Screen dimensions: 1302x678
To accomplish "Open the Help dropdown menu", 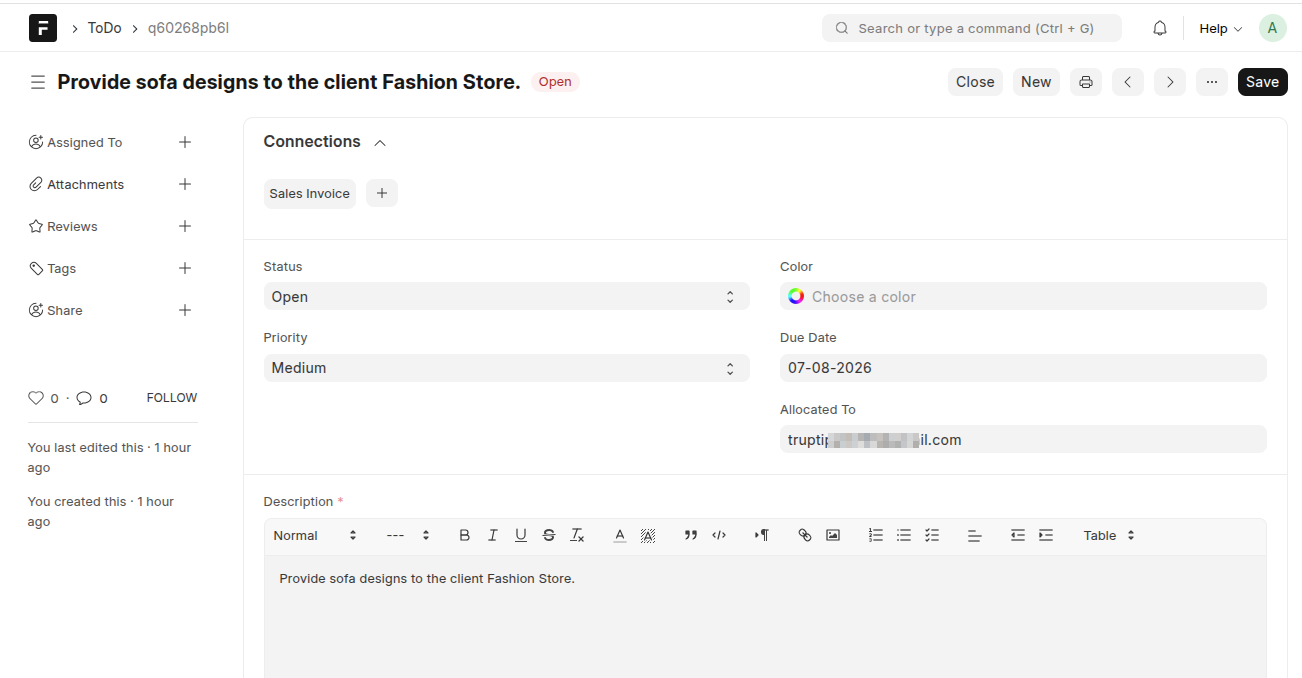I will click(1220, 29).
